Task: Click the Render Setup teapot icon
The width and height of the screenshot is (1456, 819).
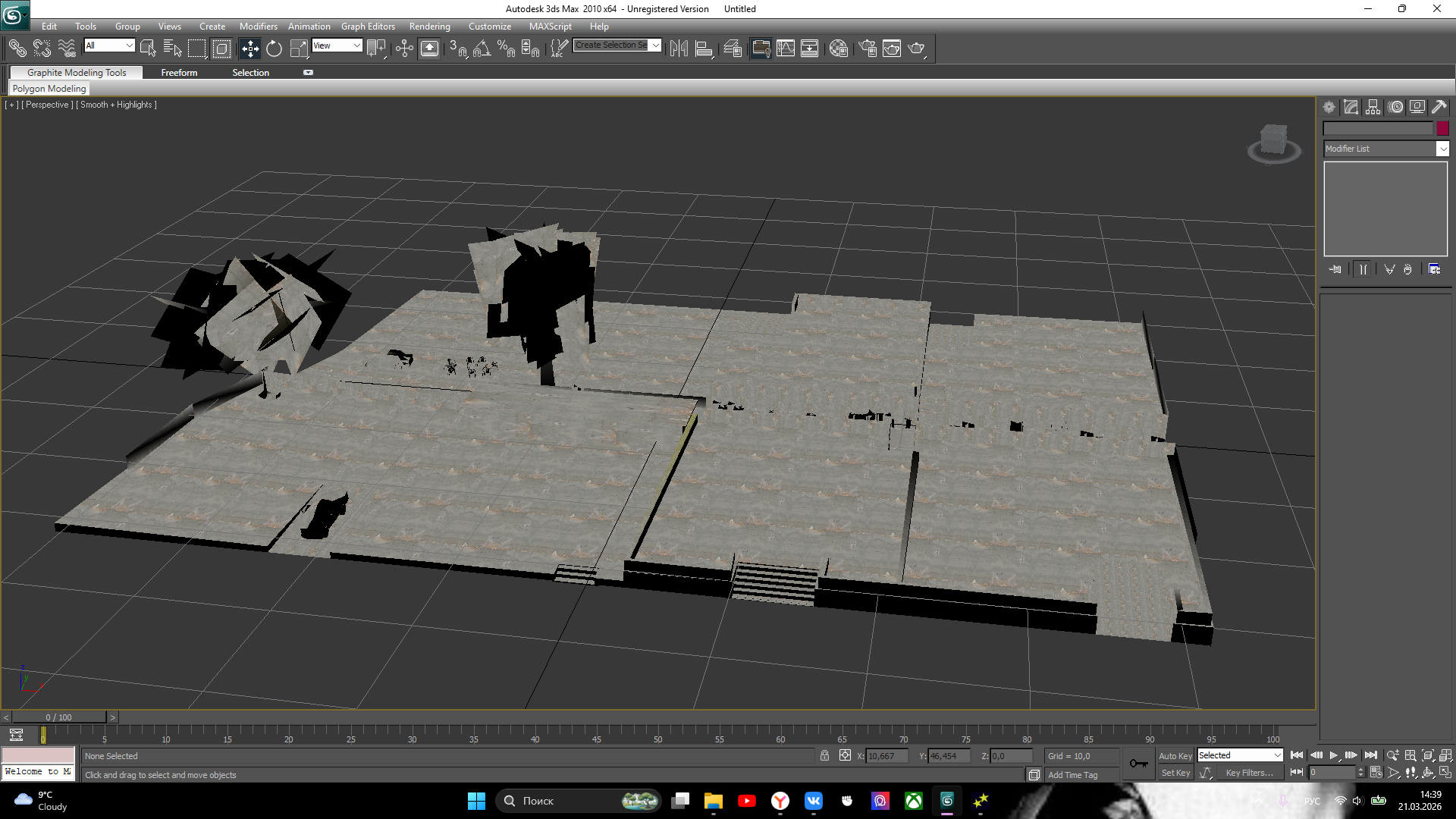Action: 868,49
